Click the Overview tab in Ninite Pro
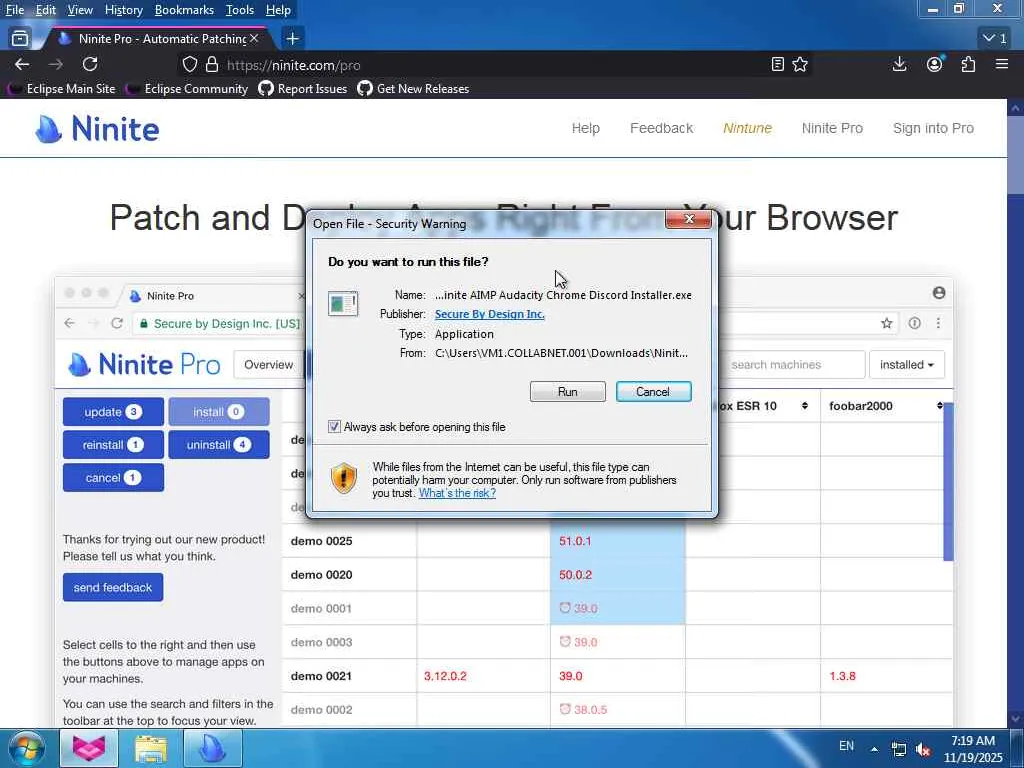Viewport: 1024px width, 768px height. pyautogui.click(x=269, y=365)
